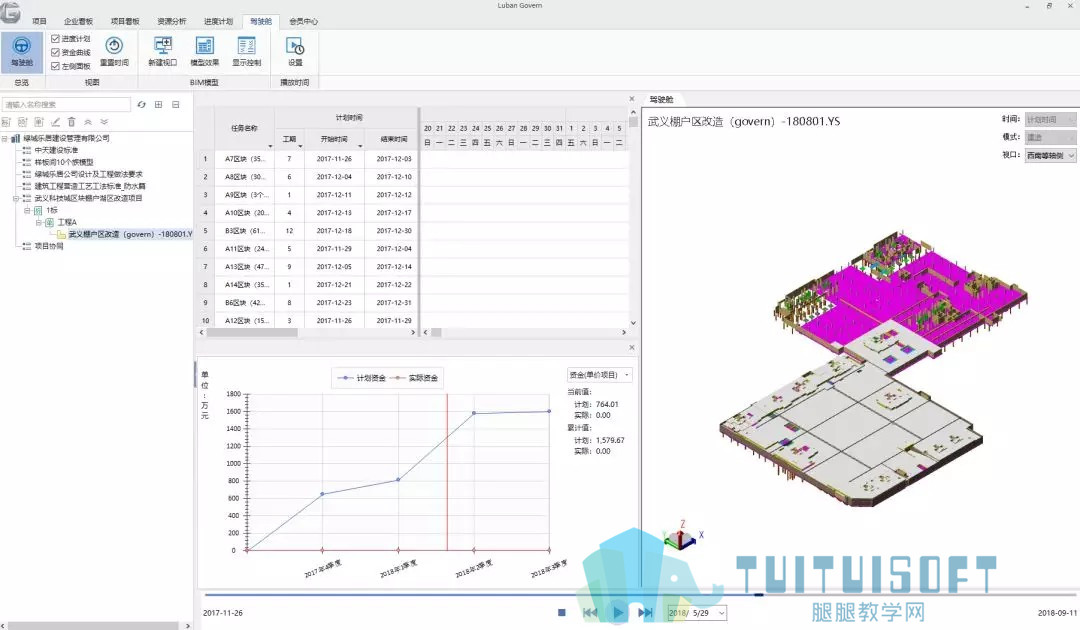Select 样板间10个族模型 in the tree
This screenshot has width=1080, height=630.
click(x=64, y=162)
